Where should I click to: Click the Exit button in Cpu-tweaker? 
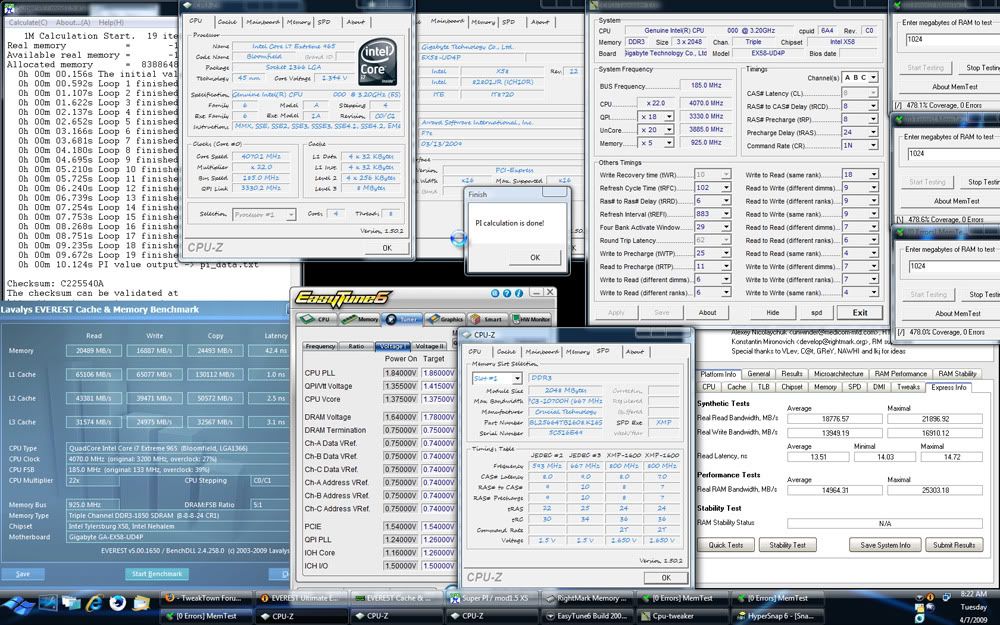(x=860, y=312)
